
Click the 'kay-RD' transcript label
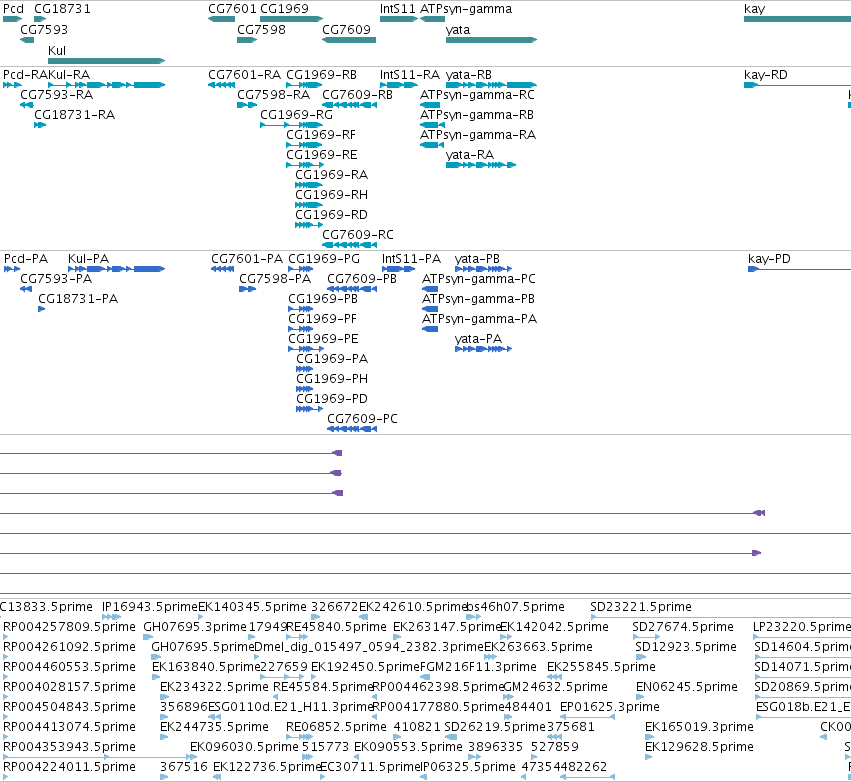click(766, 75)
